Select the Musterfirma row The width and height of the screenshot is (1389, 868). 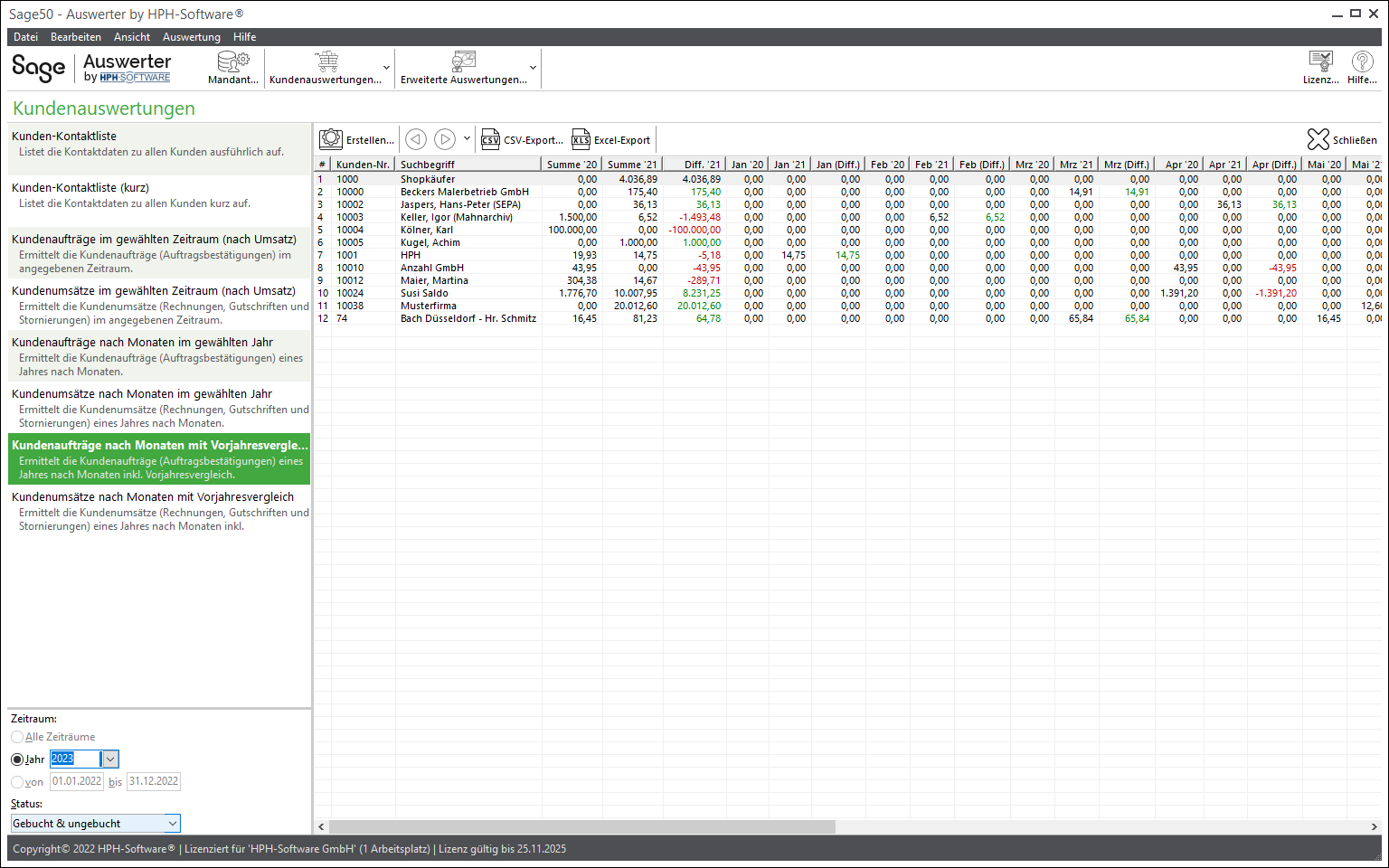(847, 306)
